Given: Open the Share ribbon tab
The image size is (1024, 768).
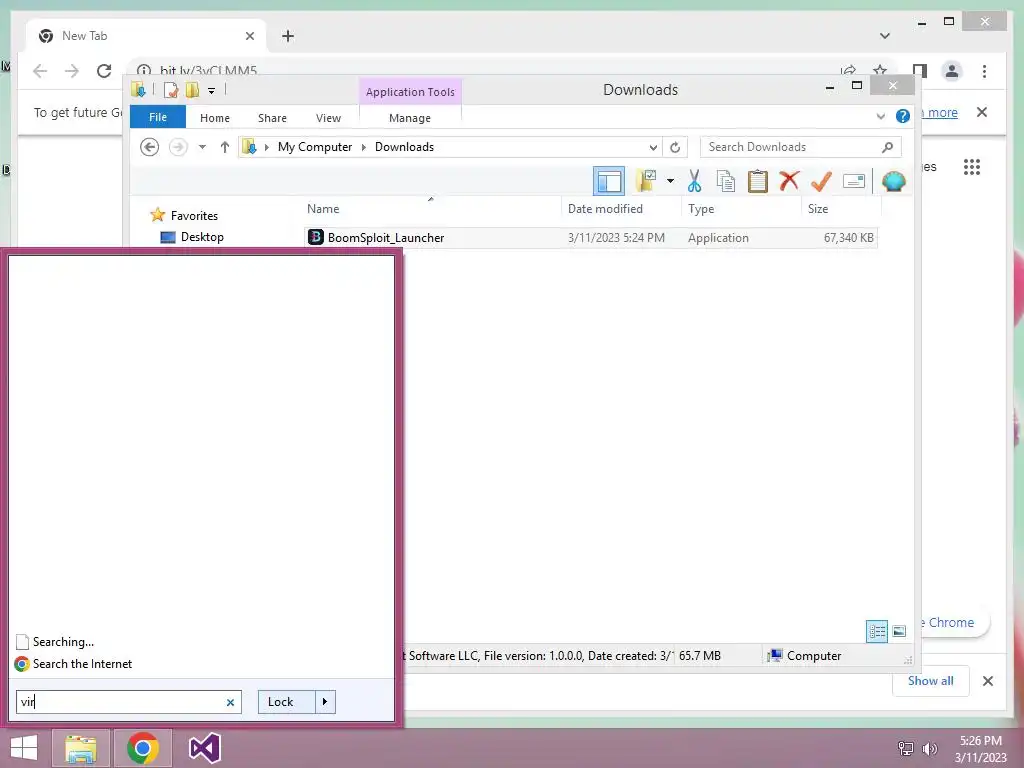Looking at the screenshot, I should [272, 118].
